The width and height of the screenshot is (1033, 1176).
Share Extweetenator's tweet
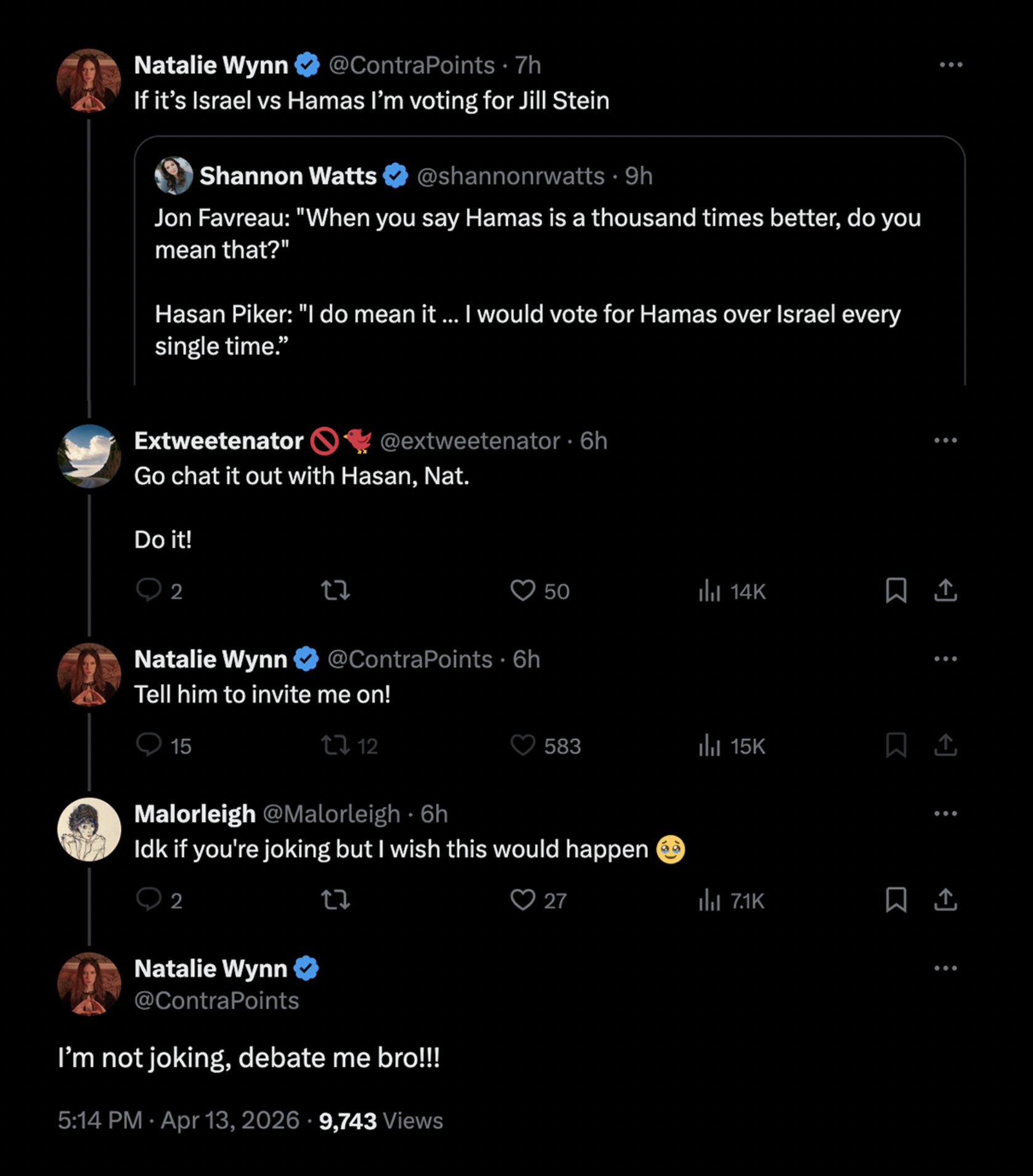point(945,590)
